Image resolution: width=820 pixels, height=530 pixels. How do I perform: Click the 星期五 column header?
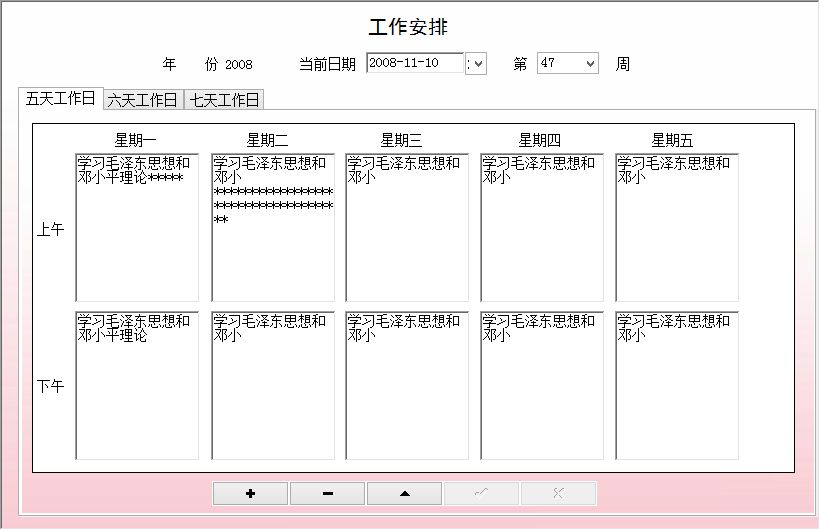672,140
